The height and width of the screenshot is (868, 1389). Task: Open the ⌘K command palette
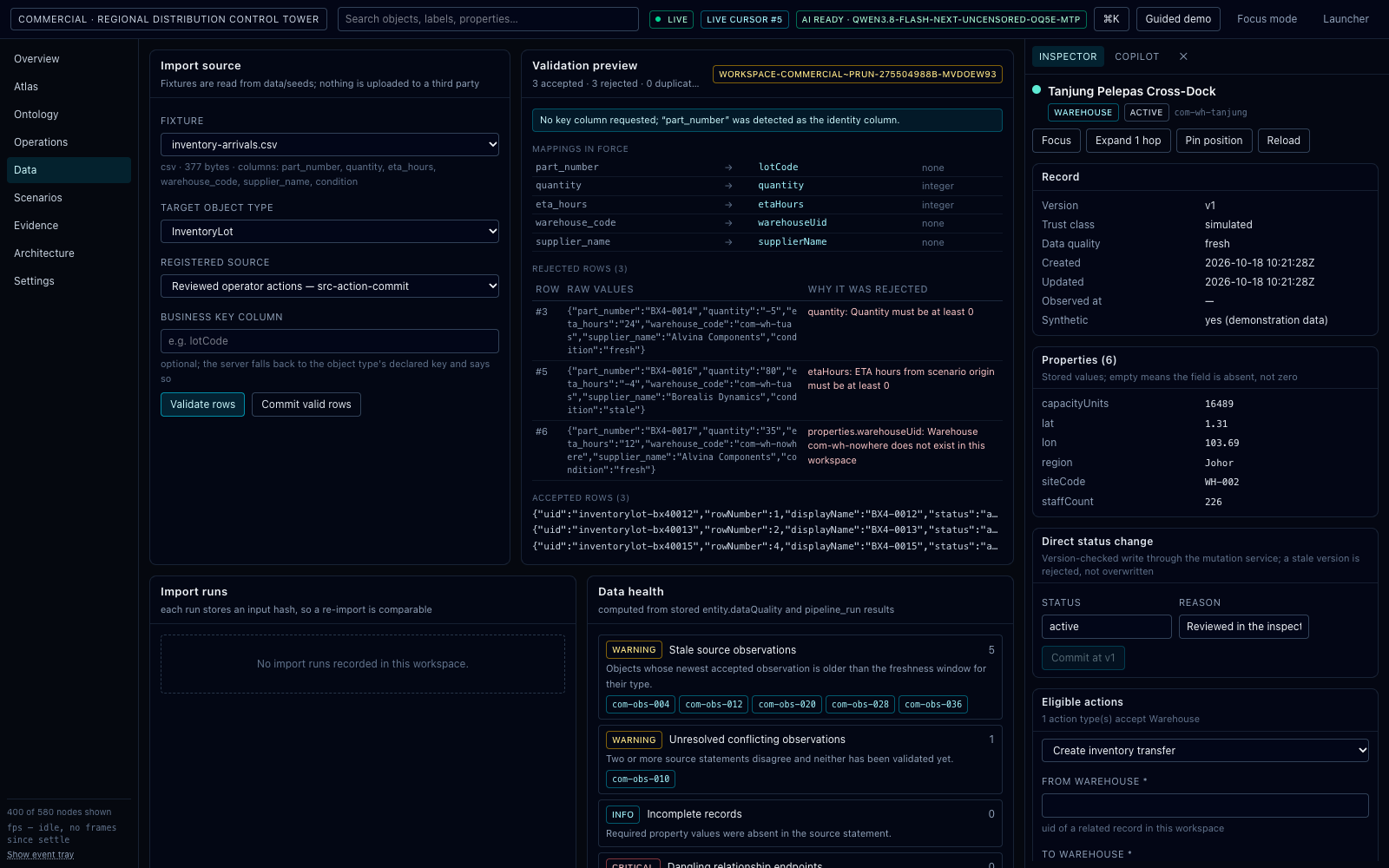(1111, 19)
